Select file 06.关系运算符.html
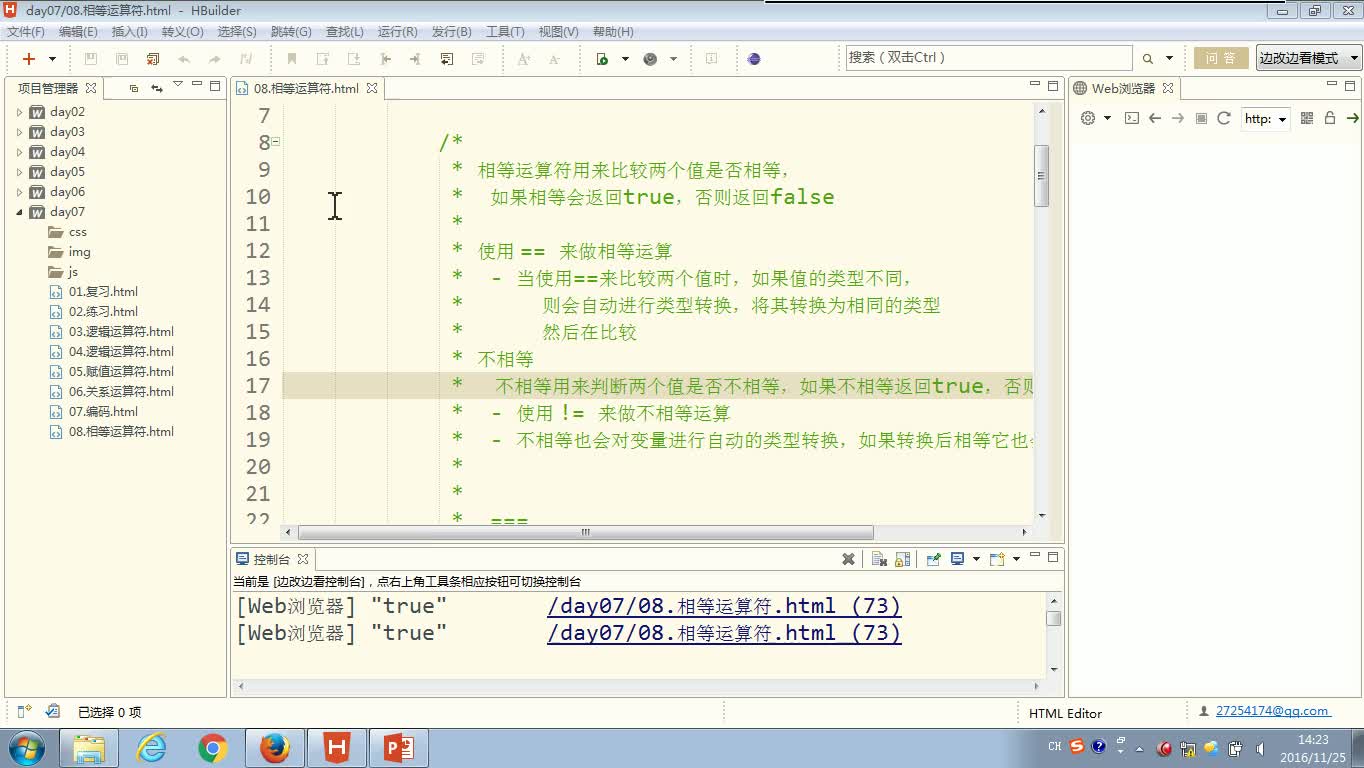This screenshot has height=768, width=1364. coord(112,392)
